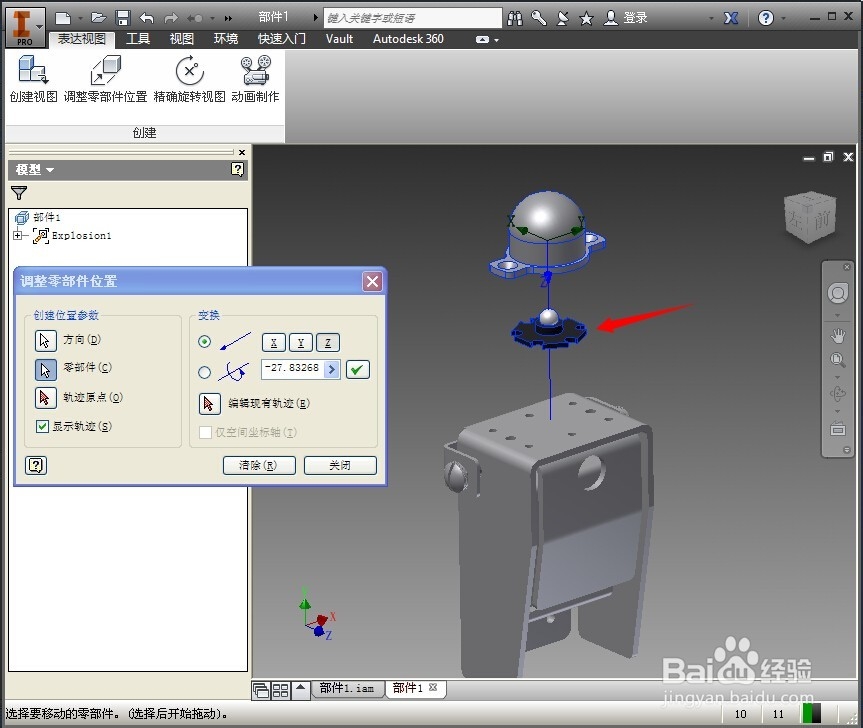Viewport: 863px width, 728px height.
Task: Click 登录 sign-in link
Action: 636,18
